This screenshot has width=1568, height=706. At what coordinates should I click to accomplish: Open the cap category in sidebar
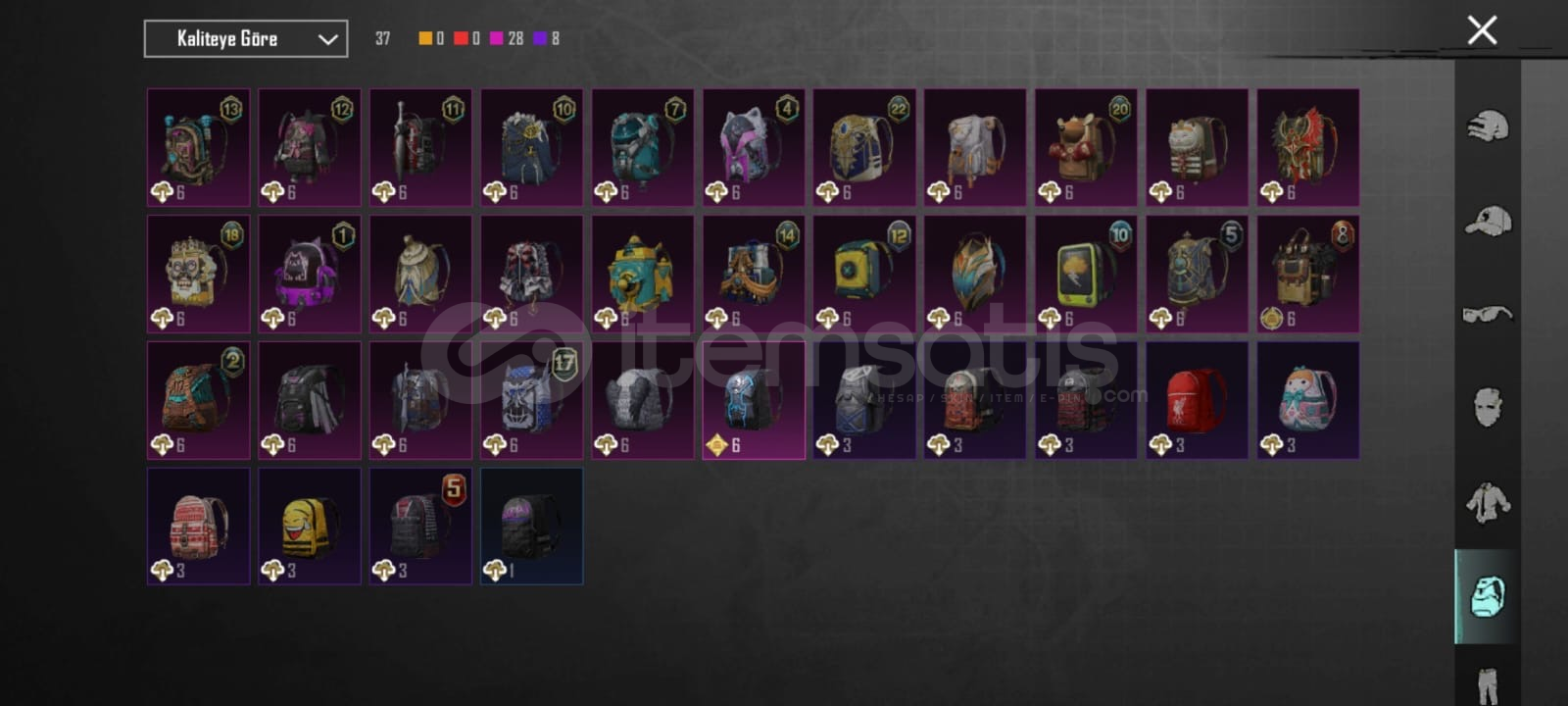(x=1488, y=221)
